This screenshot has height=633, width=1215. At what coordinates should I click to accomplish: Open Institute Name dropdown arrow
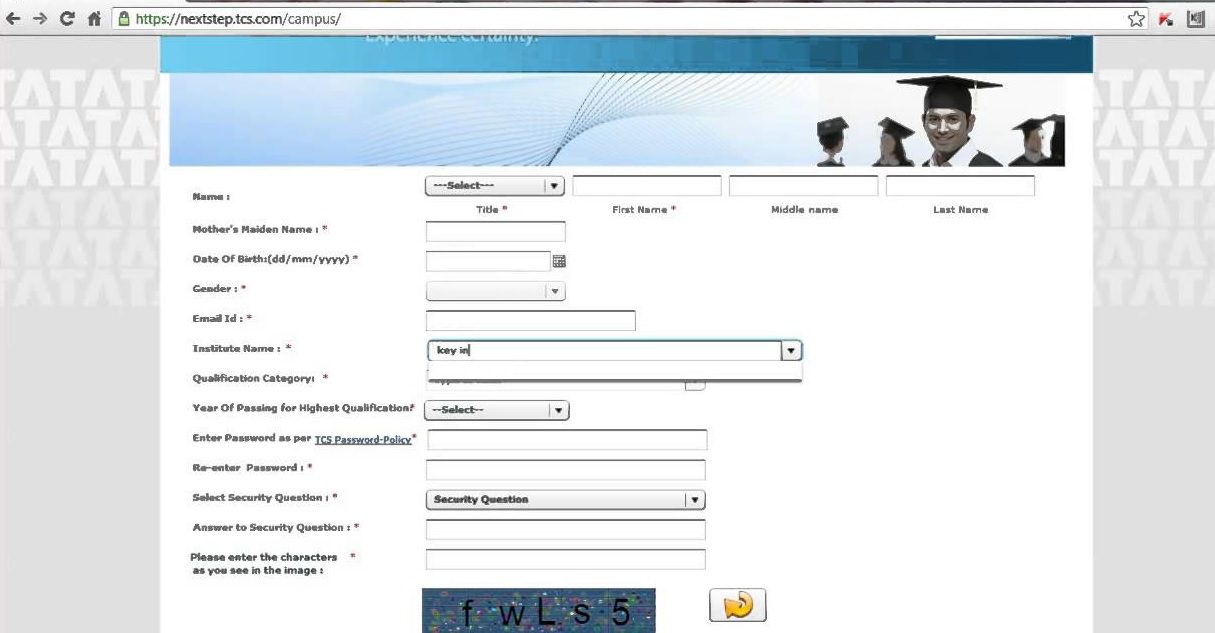coord(791,351)
